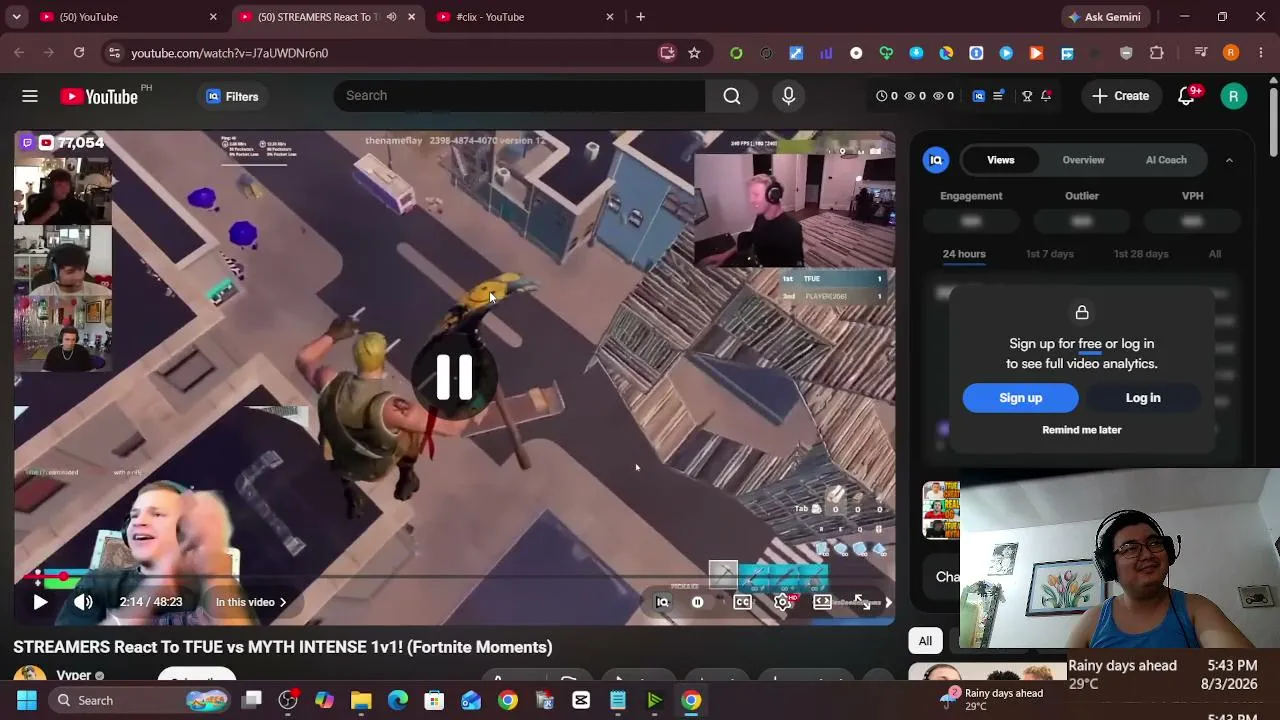View site information icon in the address bar

(114, 53)
